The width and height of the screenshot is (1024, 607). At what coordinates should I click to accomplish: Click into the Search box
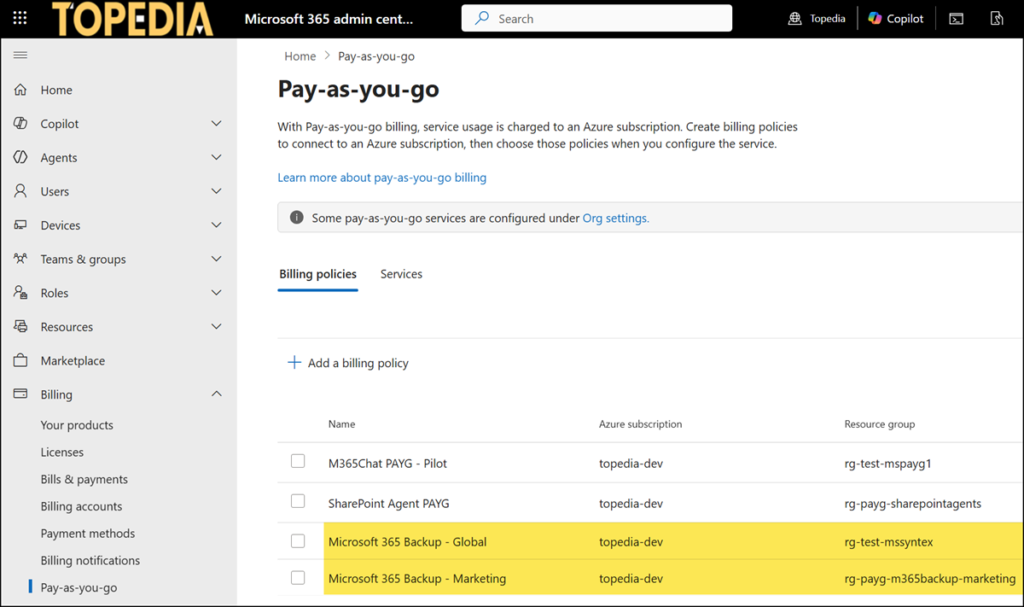pyautogui.click(x=596, y=18)
